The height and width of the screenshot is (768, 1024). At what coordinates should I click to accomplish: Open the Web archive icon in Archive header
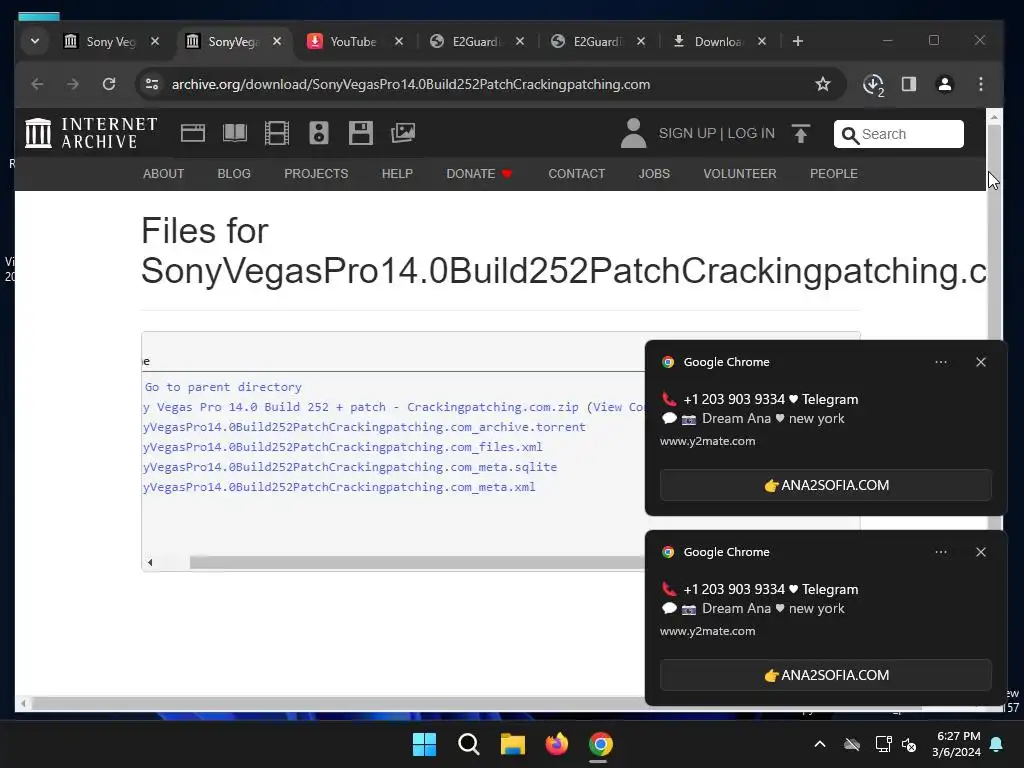coord(193,133)
